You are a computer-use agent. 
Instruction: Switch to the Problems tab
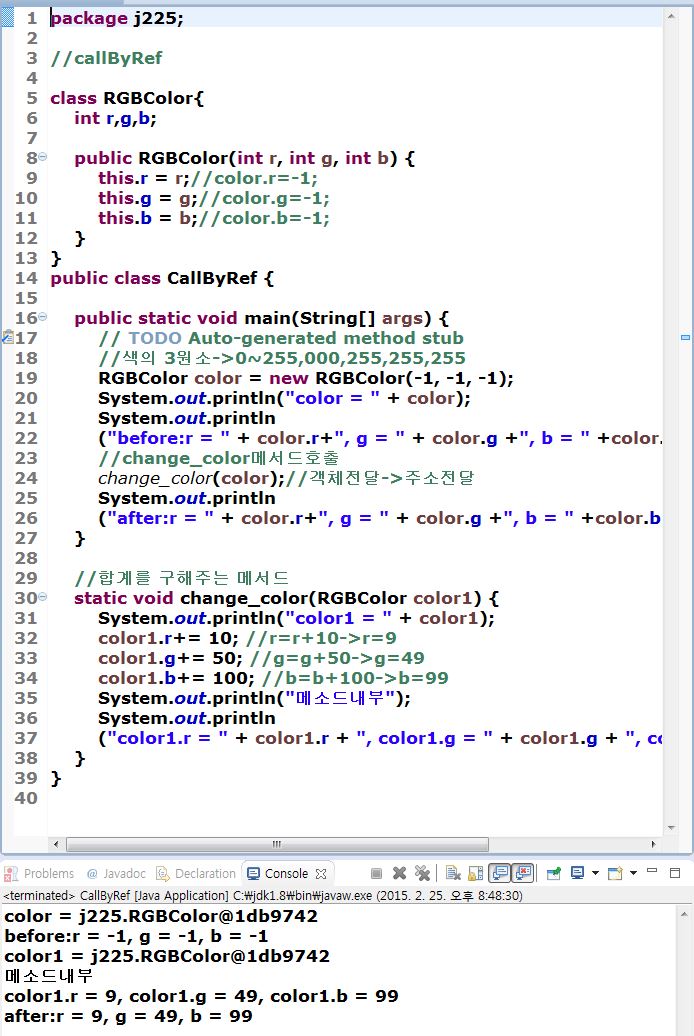(x=40, y=873)
